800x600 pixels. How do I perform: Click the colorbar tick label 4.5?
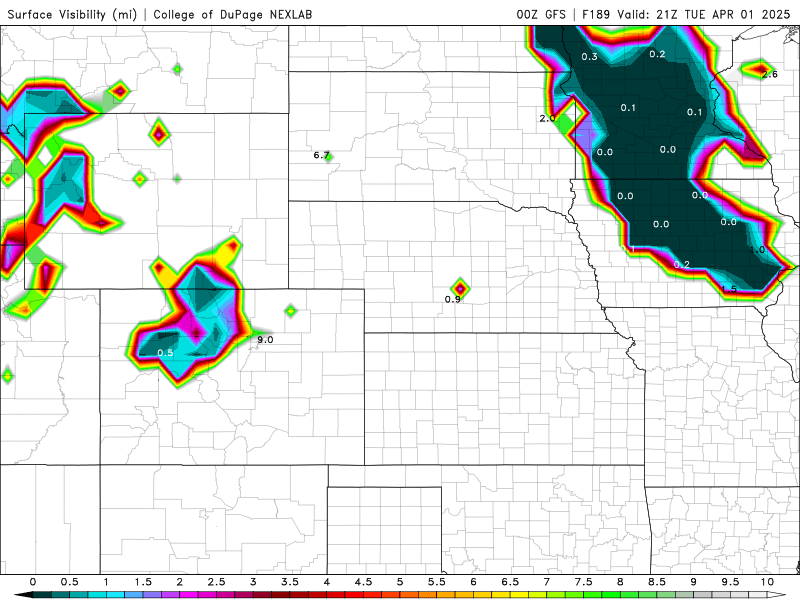pos(363,582)
